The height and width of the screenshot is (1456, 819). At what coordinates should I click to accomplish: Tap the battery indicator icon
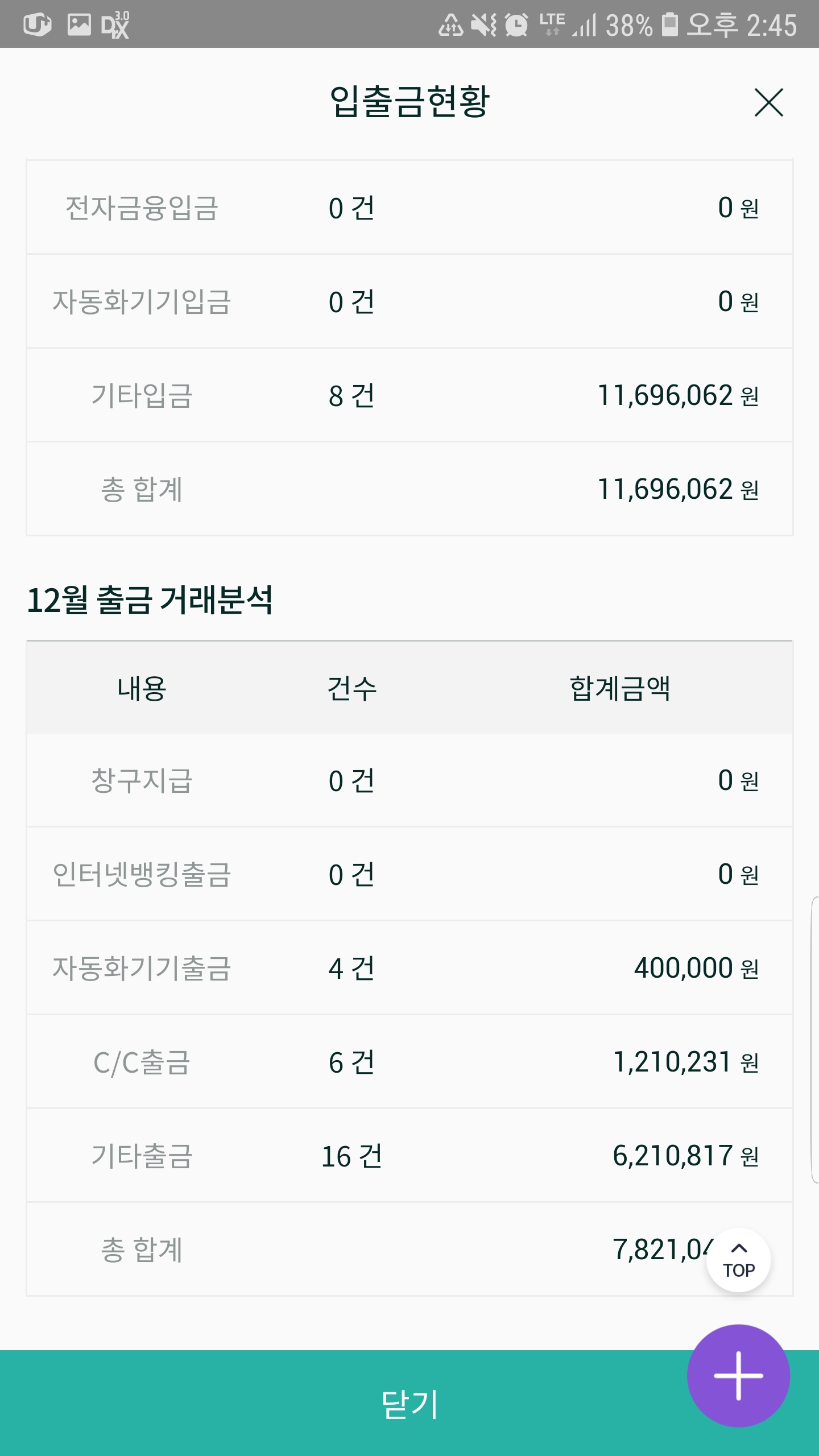coord(671,25)
